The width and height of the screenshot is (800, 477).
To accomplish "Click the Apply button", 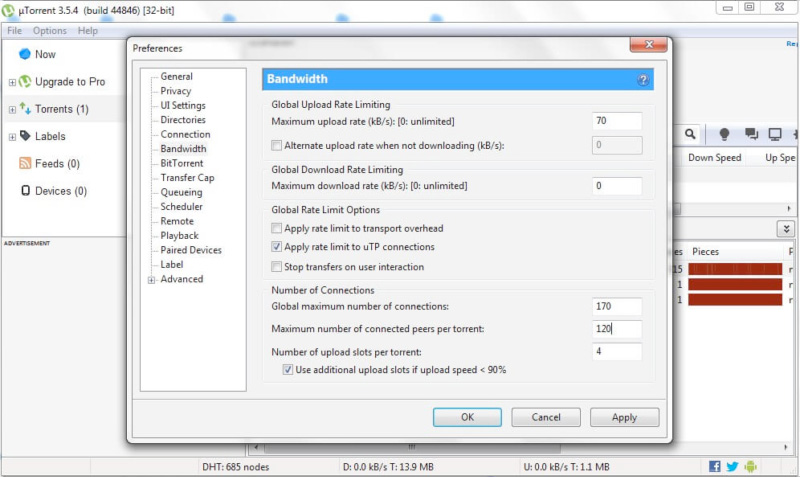I will click(624, 417).
